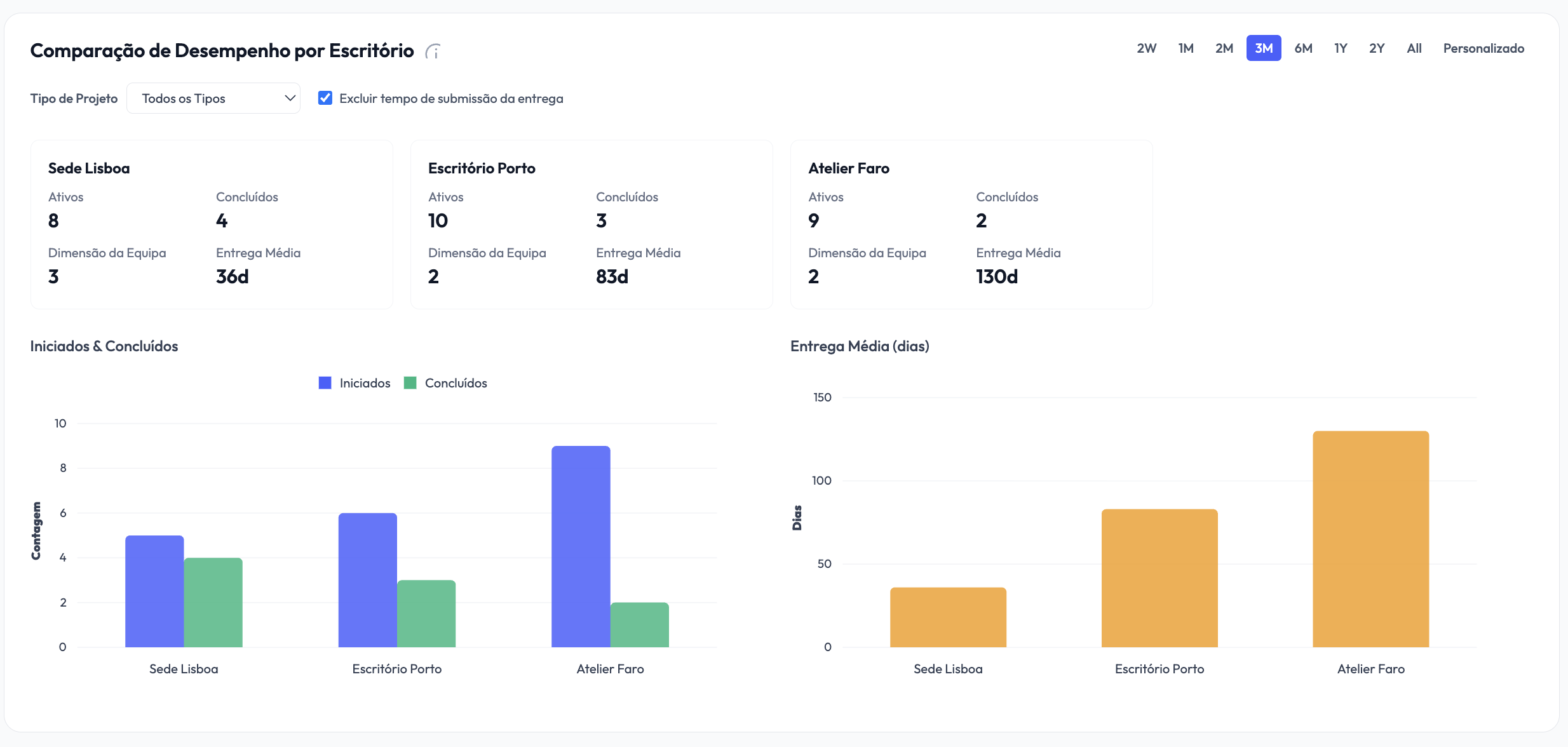Click the All period option
Image resolution: width=1568 pixels, height=747 pixels.
point(1414,48)
